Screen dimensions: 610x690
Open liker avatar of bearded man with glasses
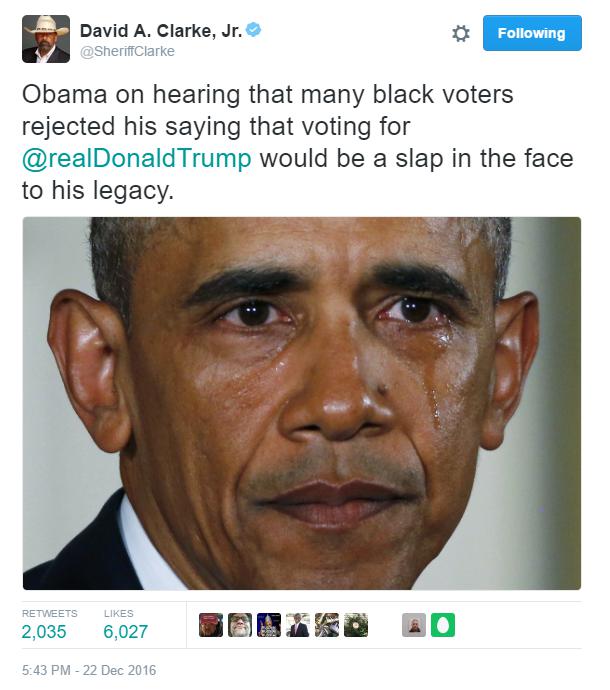240,625
